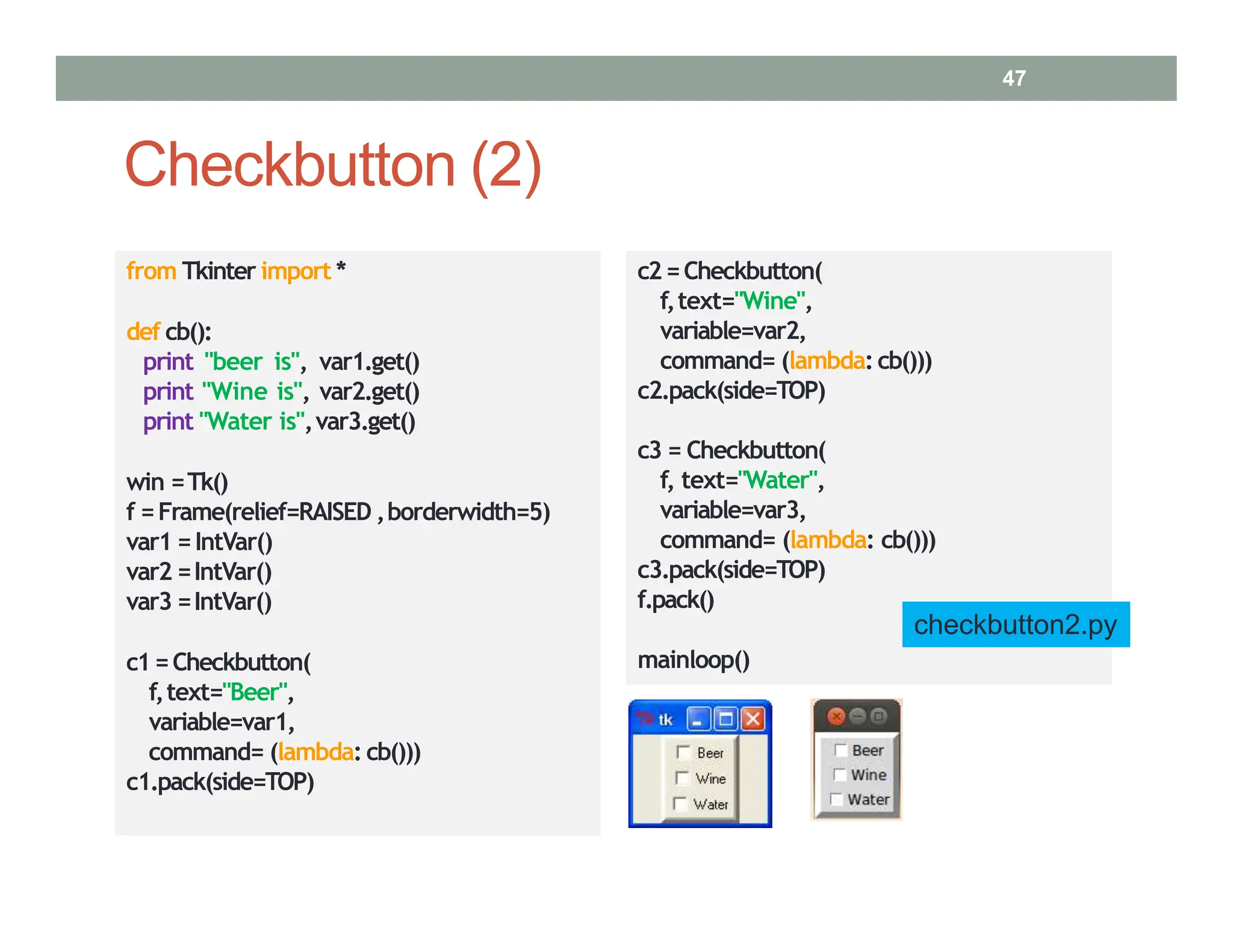Maximize the Windows XP tk window

click(x=726, y=719)
